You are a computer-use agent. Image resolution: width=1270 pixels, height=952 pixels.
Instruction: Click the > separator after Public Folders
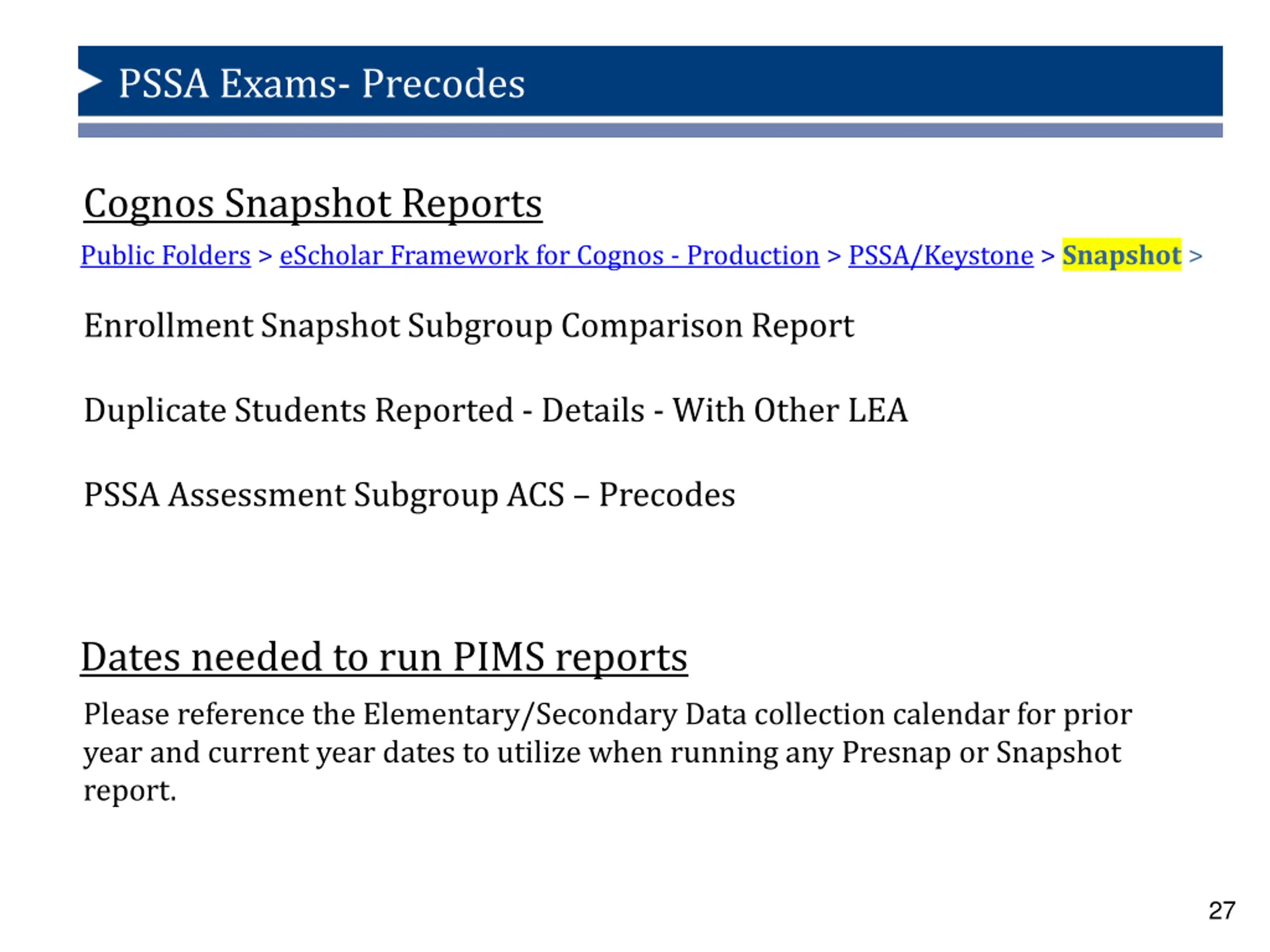pyautogui.click(x=265, y=256)
